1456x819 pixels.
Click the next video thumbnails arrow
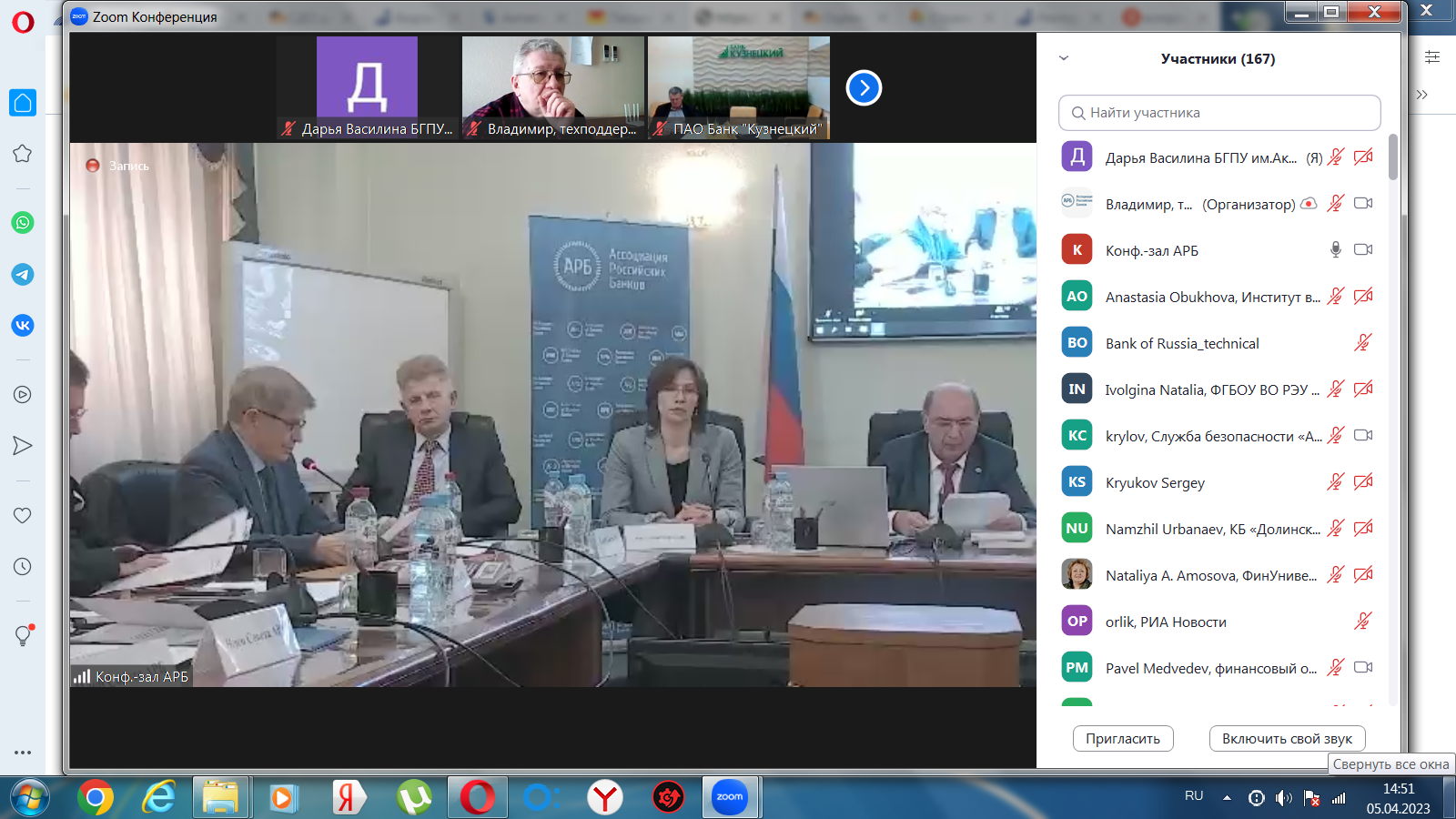tap(864, 88)
